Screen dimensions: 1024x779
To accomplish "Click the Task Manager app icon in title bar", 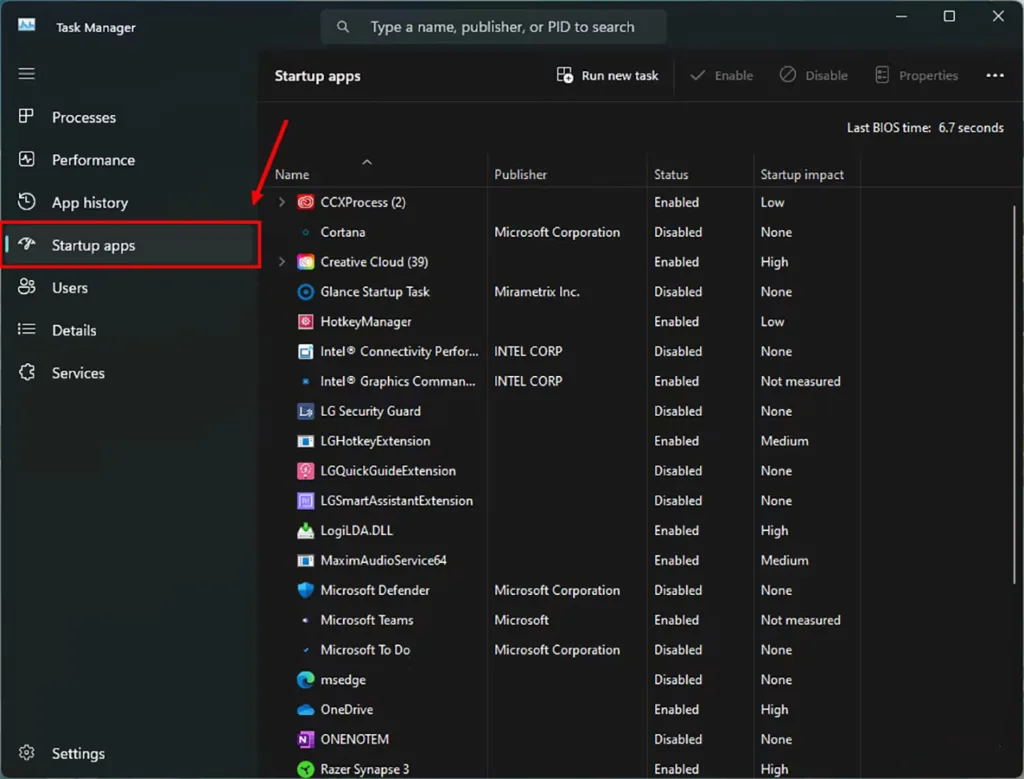I will point(27,25).
